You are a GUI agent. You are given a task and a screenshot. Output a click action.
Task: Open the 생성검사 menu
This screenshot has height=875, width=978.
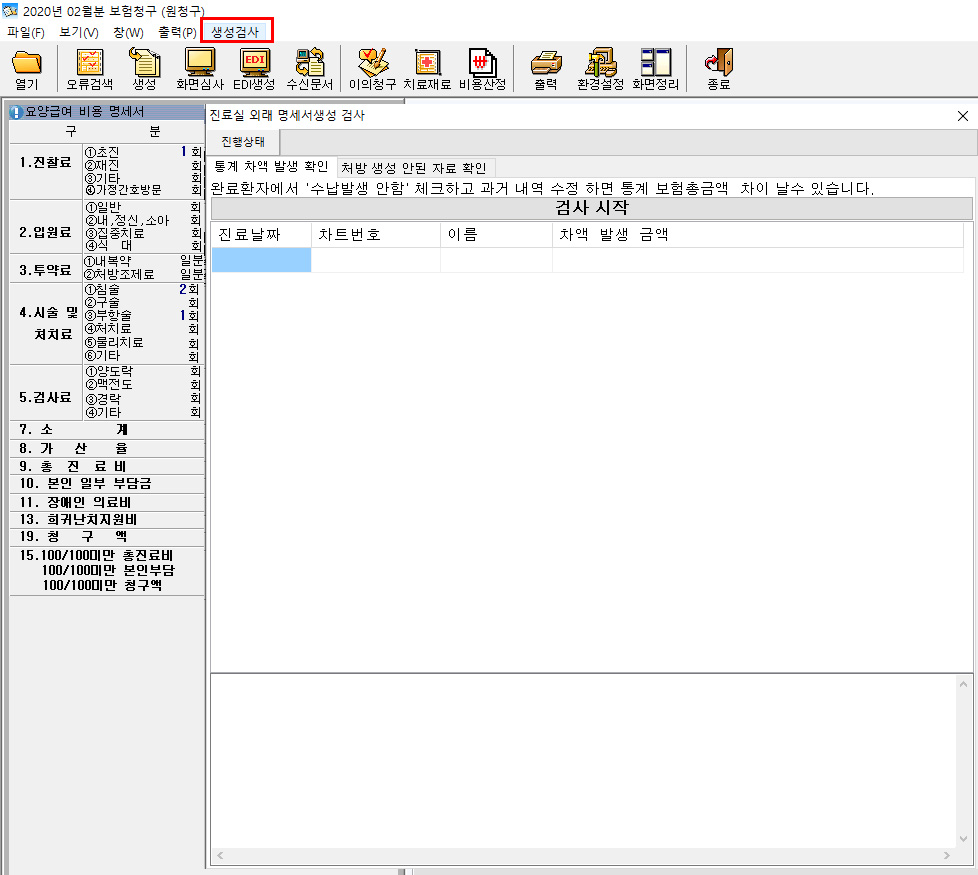click(x=235, y=32)
